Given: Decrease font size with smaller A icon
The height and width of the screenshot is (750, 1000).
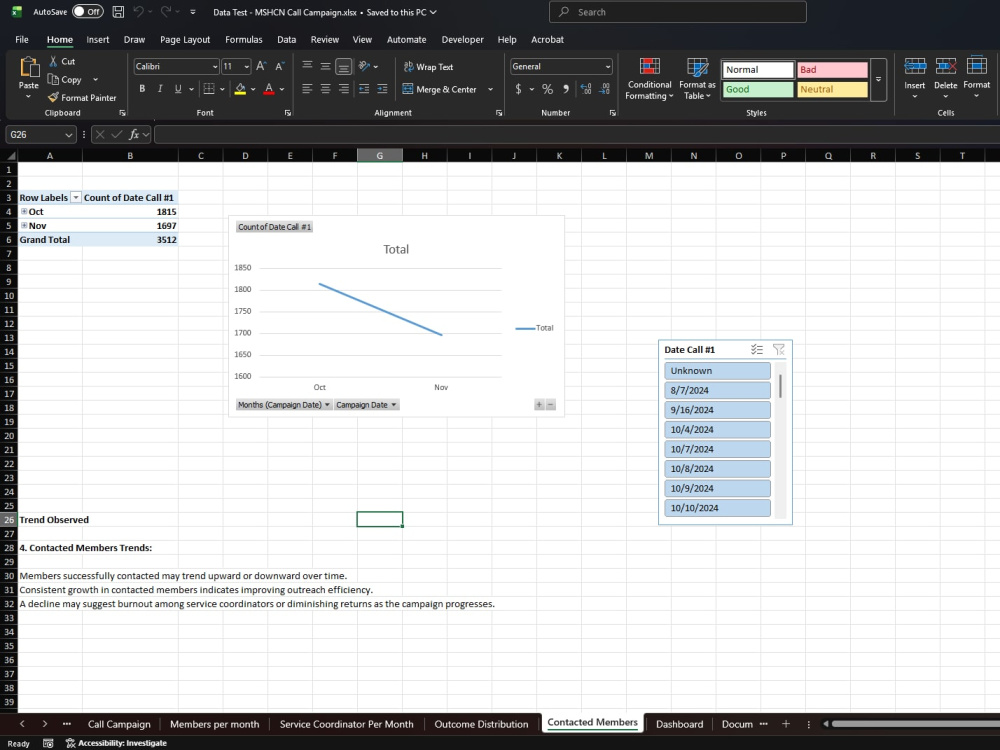Looking at the screenshot, I should tap(279, 66).
